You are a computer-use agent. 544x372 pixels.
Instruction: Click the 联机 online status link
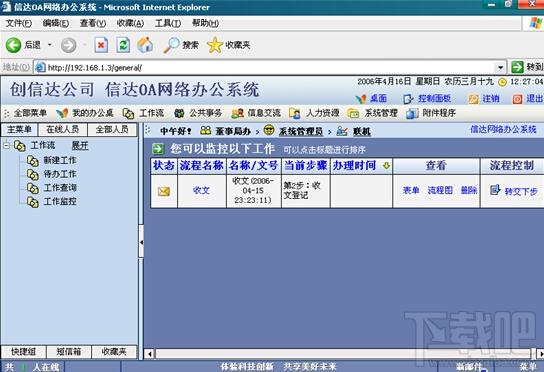[x=362, y=132]
